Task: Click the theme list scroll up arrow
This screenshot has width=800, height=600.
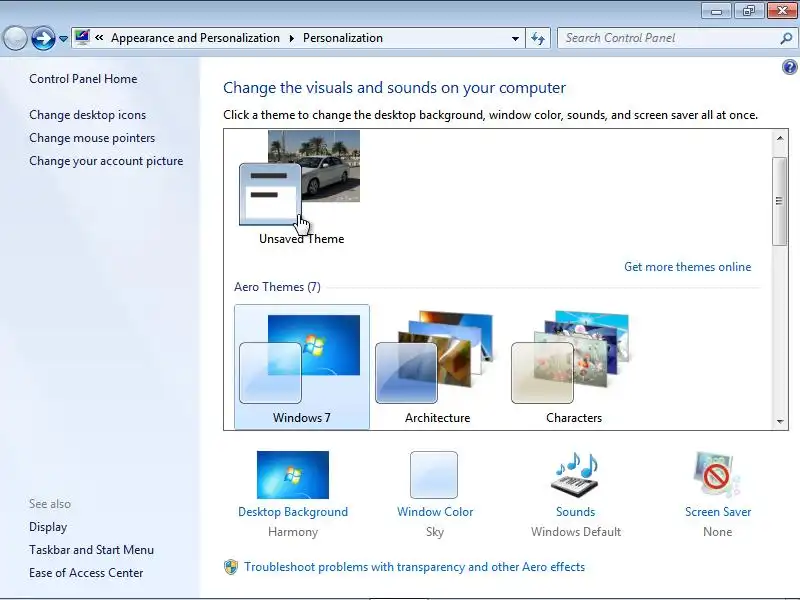Action: coord(780,138)
